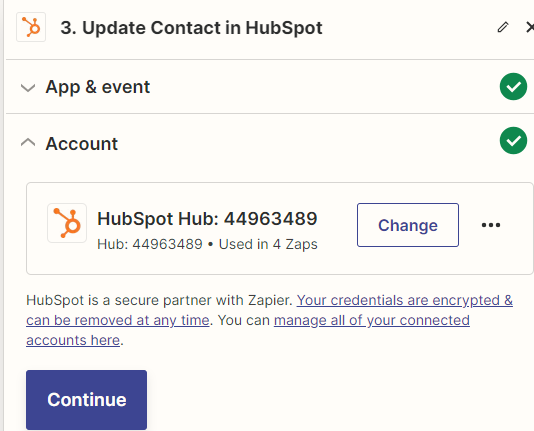Screen dimensions: 534x431
Task: Click the Change account button
Action: (x=408, y=225)
